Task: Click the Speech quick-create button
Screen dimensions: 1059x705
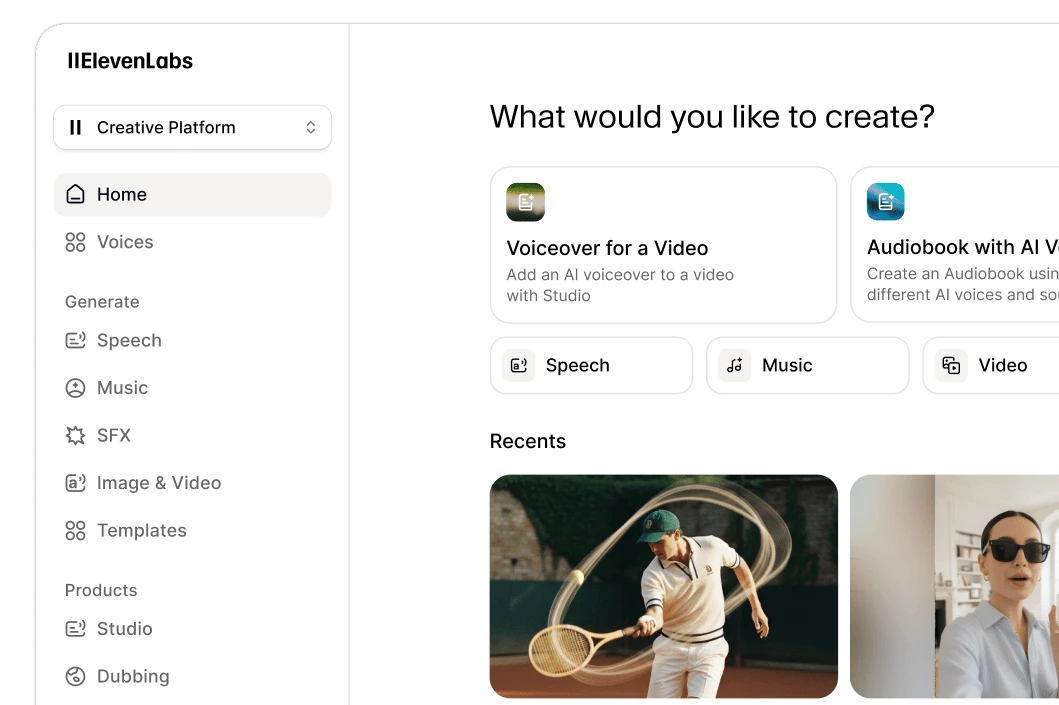Action: 592,365
